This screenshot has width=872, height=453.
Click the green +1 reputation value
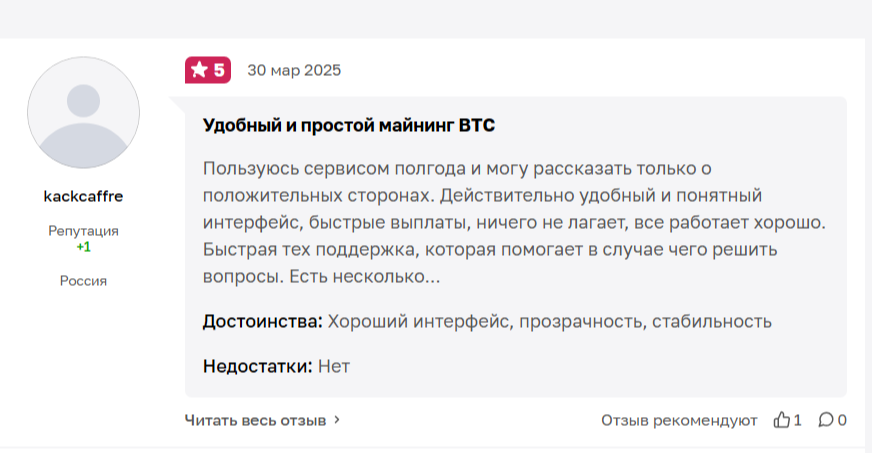pyautogui.click(x=84, y=247)
